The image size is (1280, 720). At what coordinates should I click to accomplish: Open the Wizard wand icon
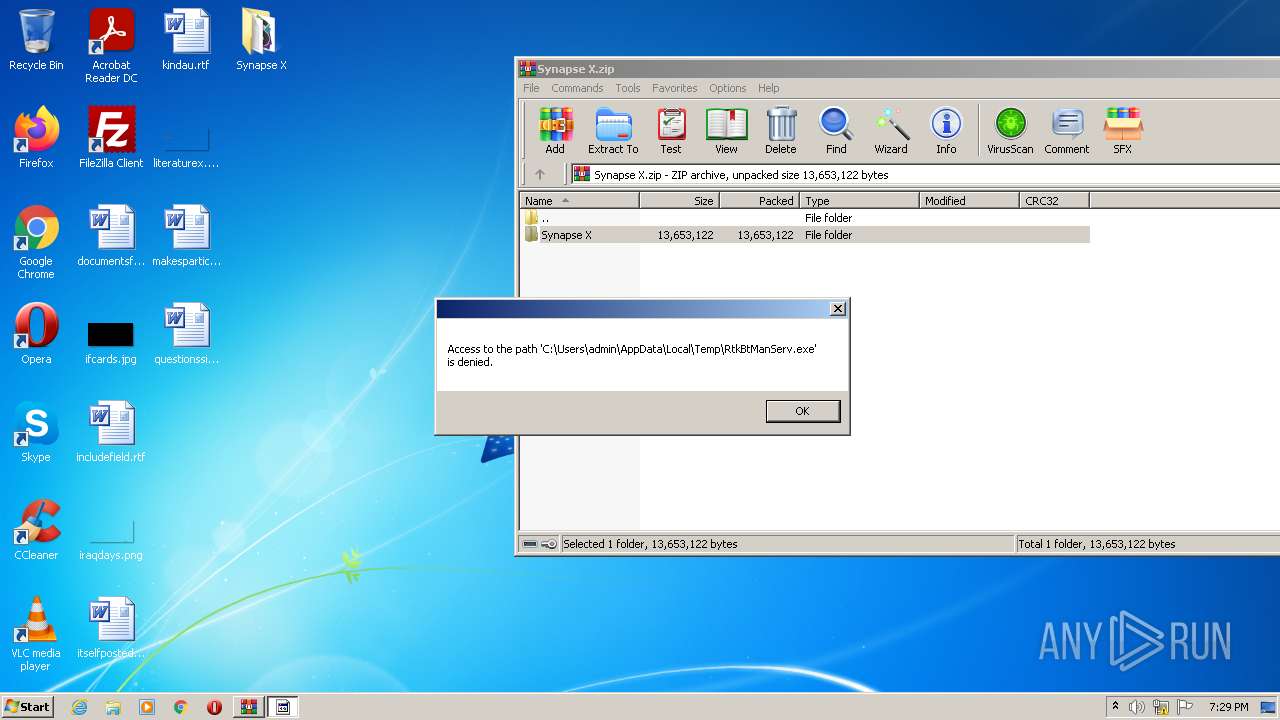click(x=891, y=131)
